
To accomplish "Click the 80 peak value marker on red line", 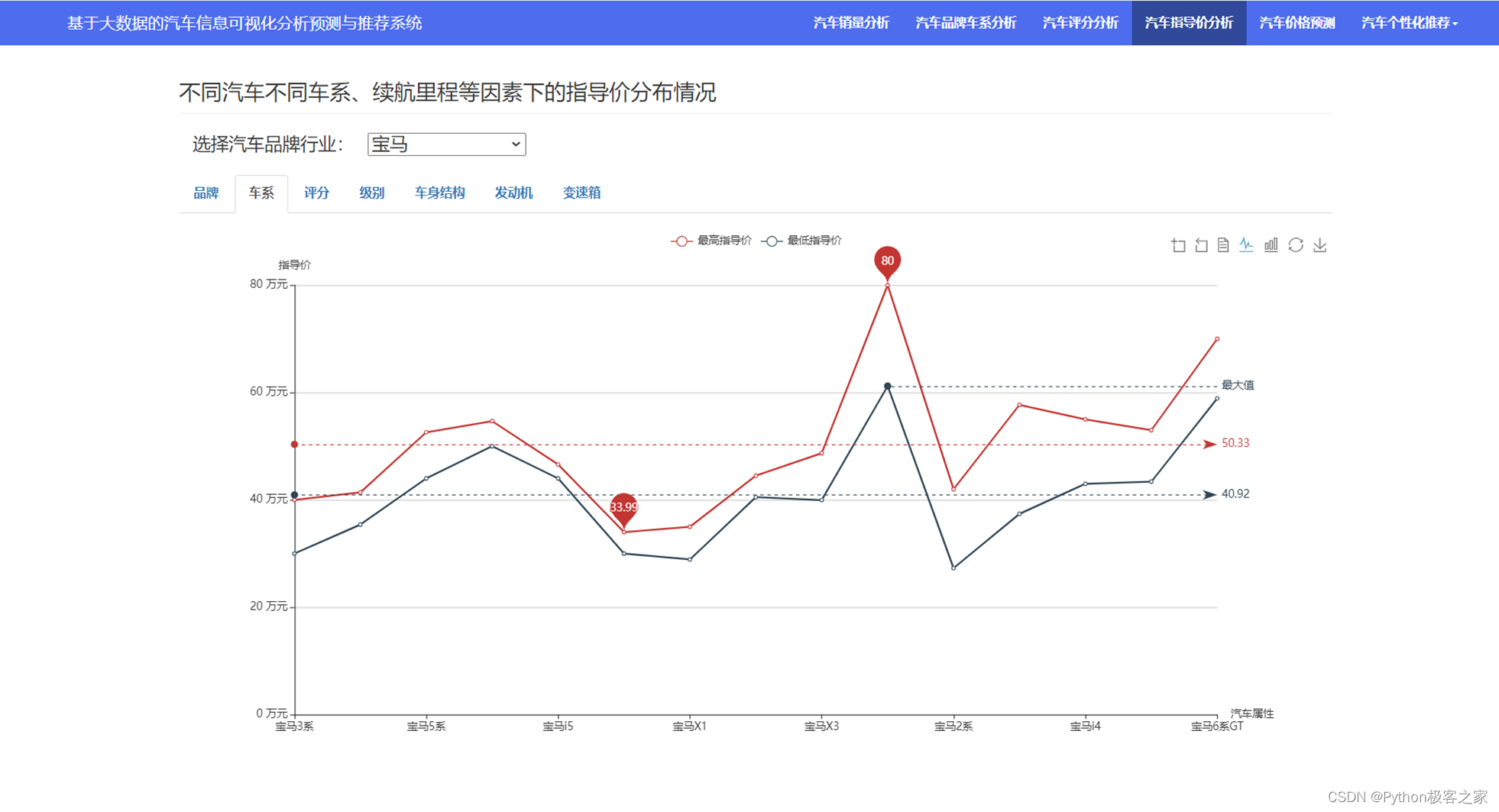I will 886,260.
